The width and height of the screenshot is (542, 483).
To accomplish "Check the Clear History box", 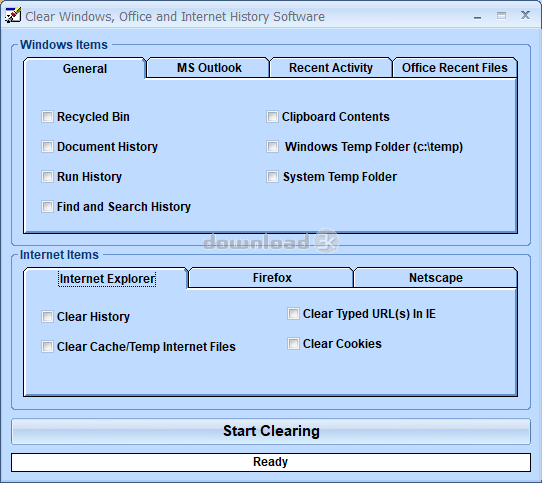I will point(47,317).
